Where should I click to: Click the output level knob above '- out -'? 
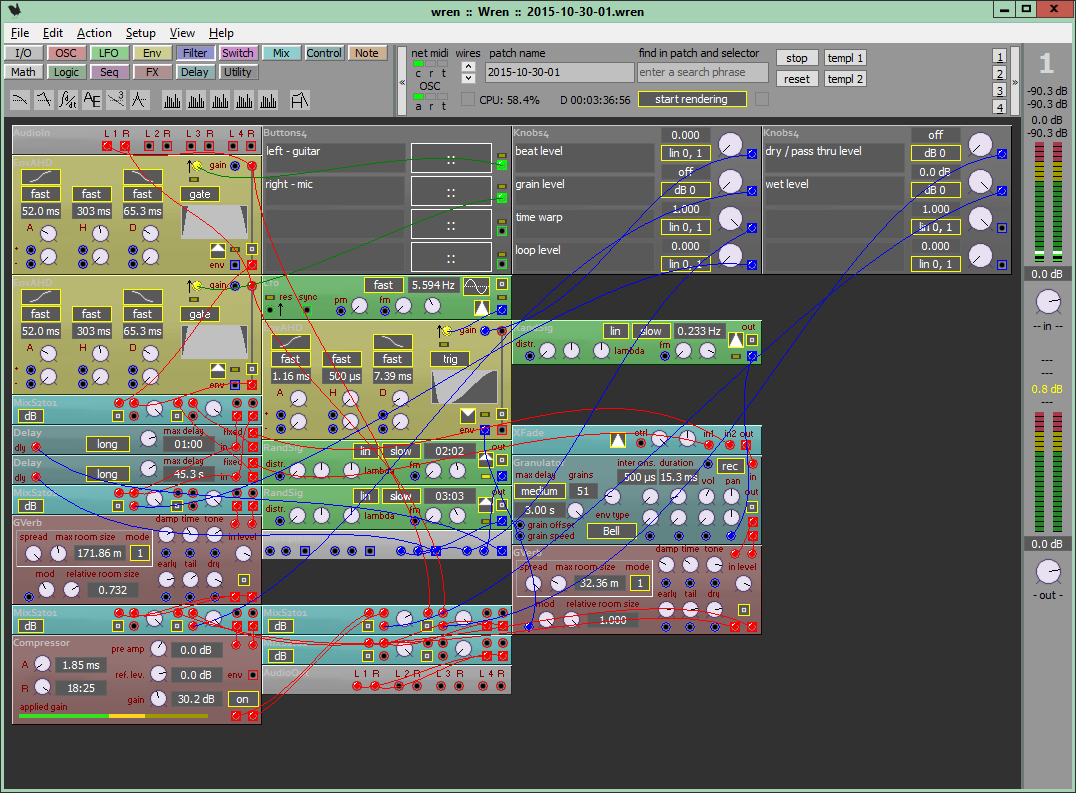coord(1048,571)
